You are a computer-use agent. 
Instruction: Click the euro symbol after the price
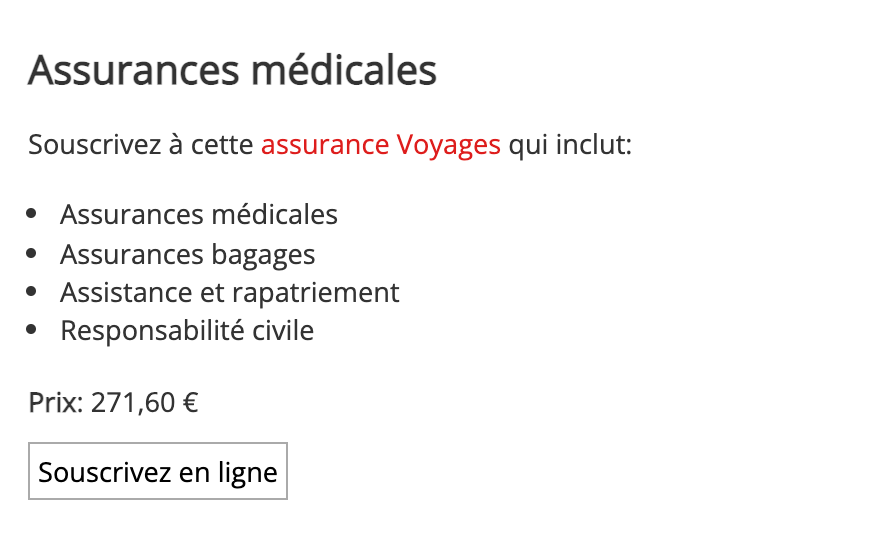click(x=190, y=403)
